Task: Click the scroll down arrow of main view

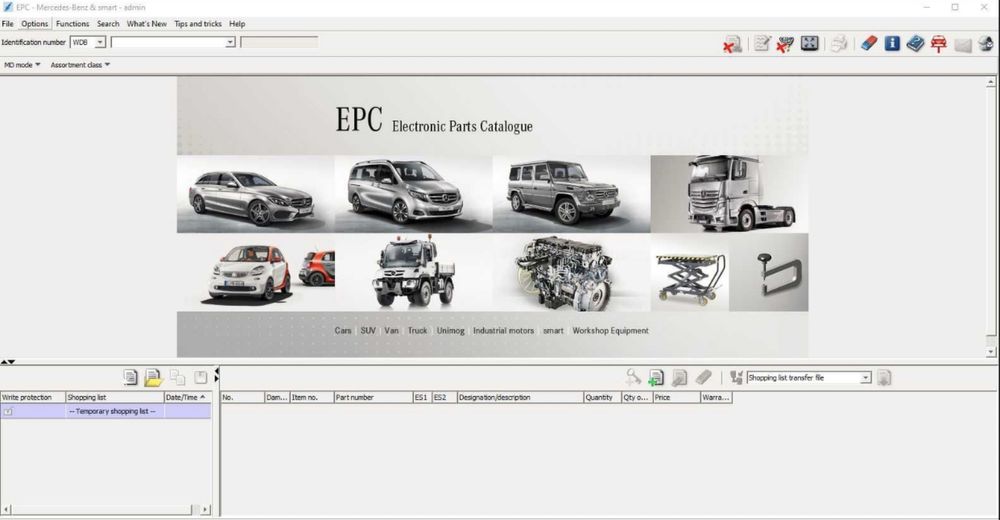Action: click(x=990, y=352)
